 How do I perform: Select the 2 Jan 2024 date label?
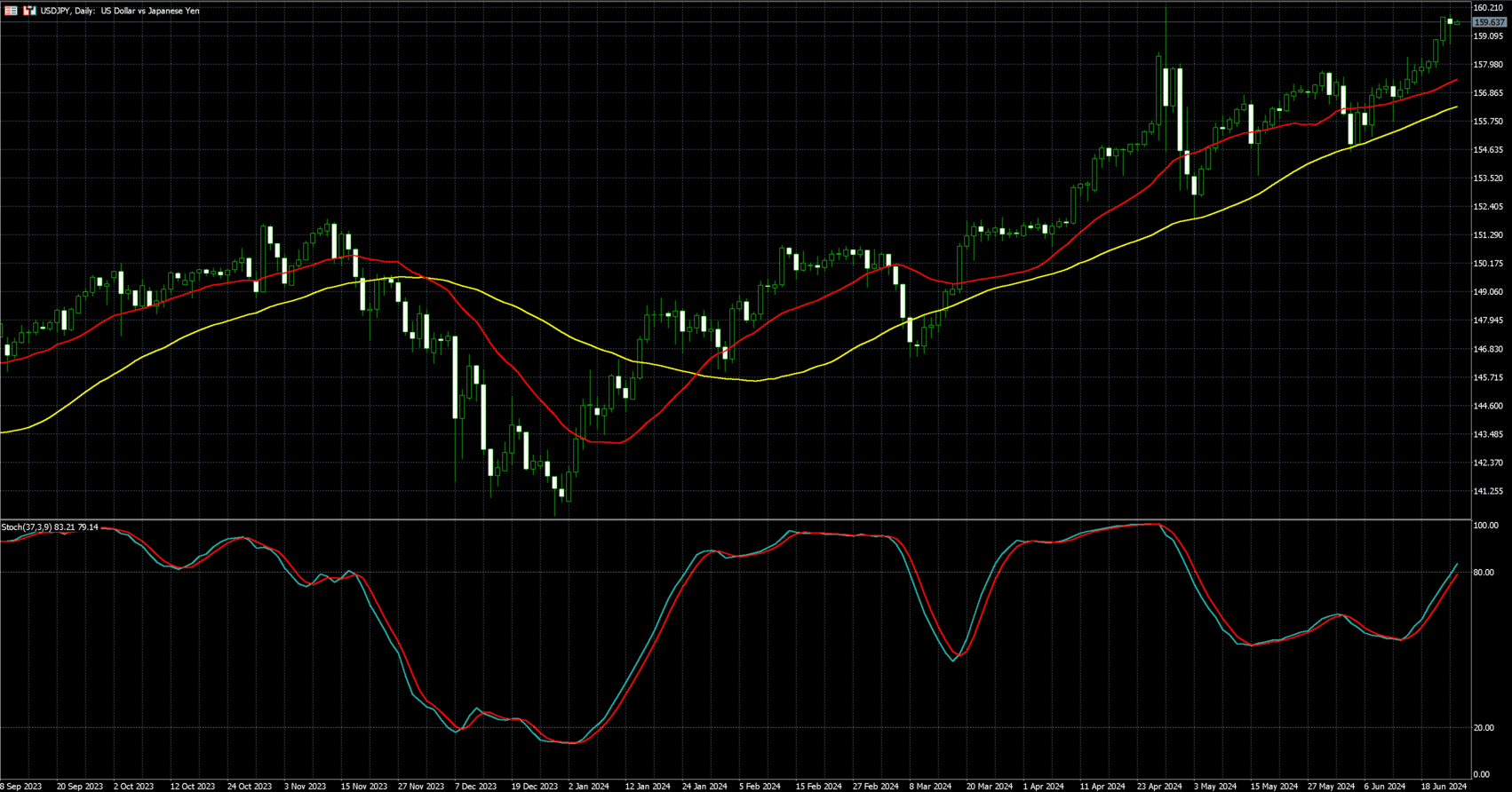coord(588,786)
